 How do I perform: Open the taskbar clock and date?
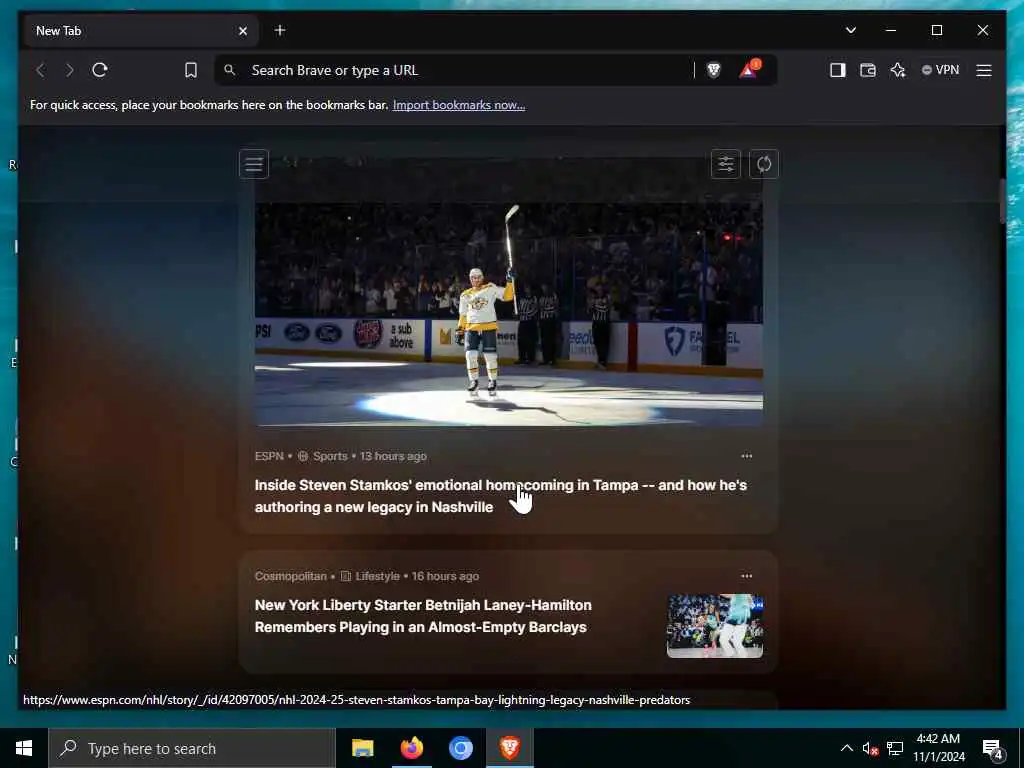tap(938, 748)
